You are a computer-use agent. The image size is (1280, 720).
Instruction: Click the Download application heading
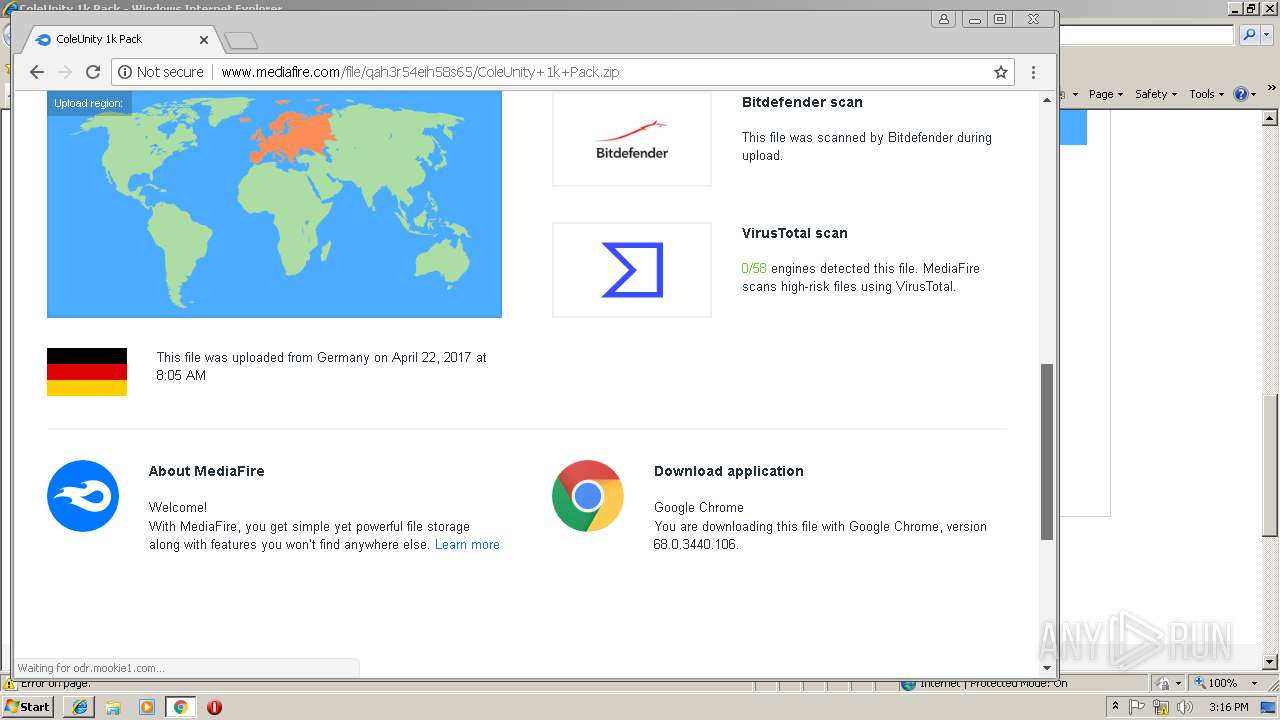729,471
